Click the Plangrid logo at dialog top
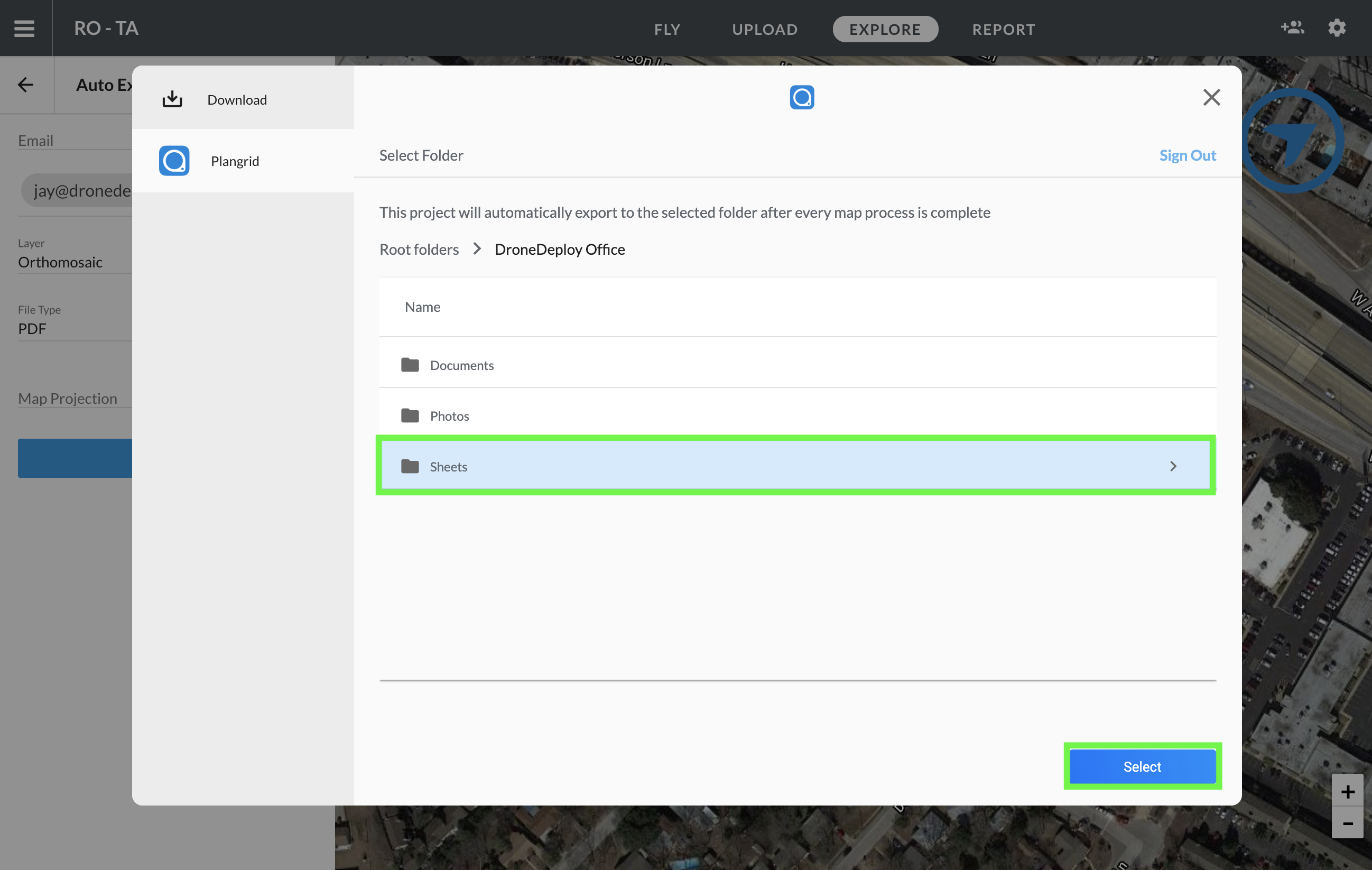The height and width of the screenshot is (870, 1372). pos(802,97)
